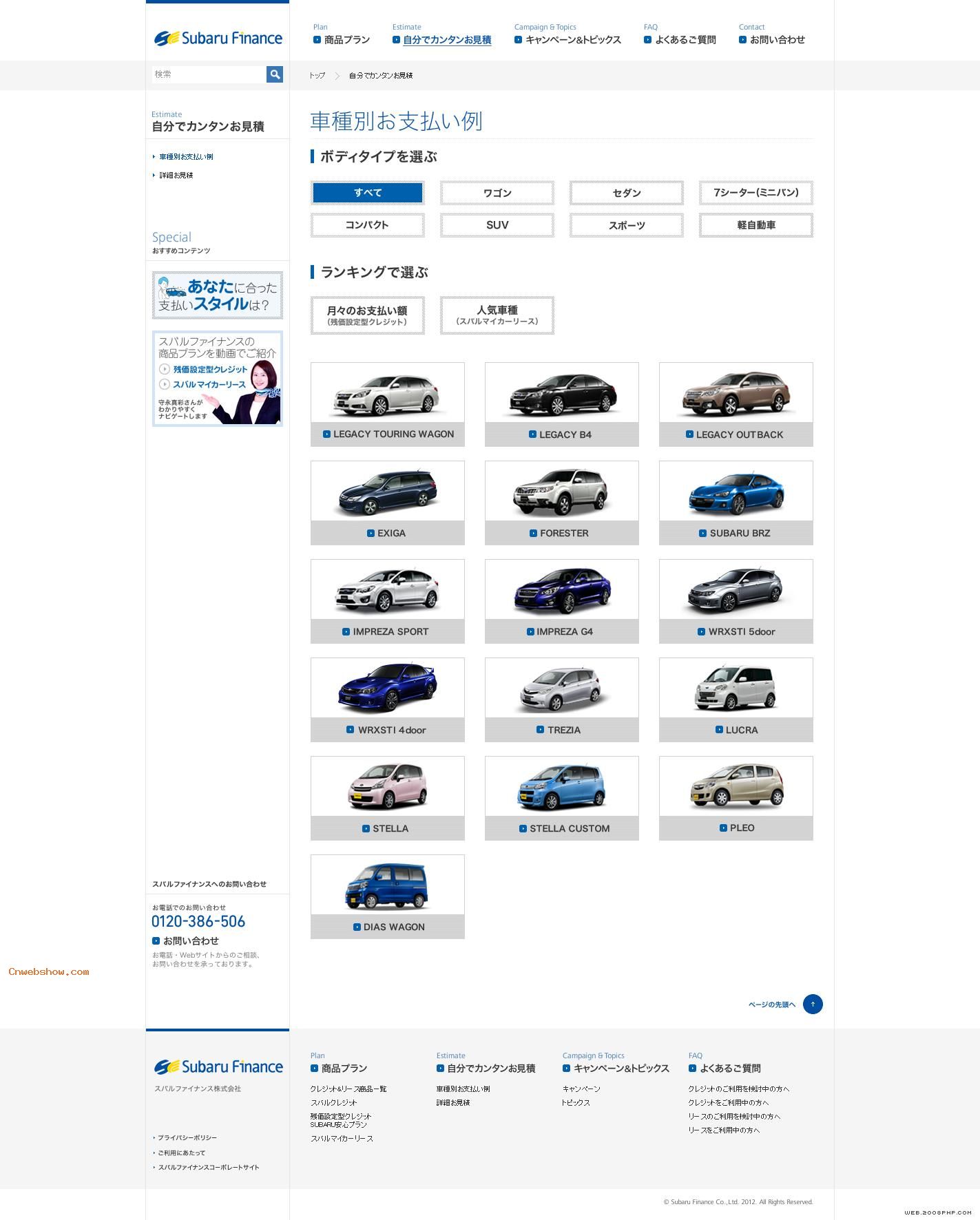Open the LEGACY OUTBACK car thumbnail
This screenshot has width=980, height=1220.
[x=736, y=404]
